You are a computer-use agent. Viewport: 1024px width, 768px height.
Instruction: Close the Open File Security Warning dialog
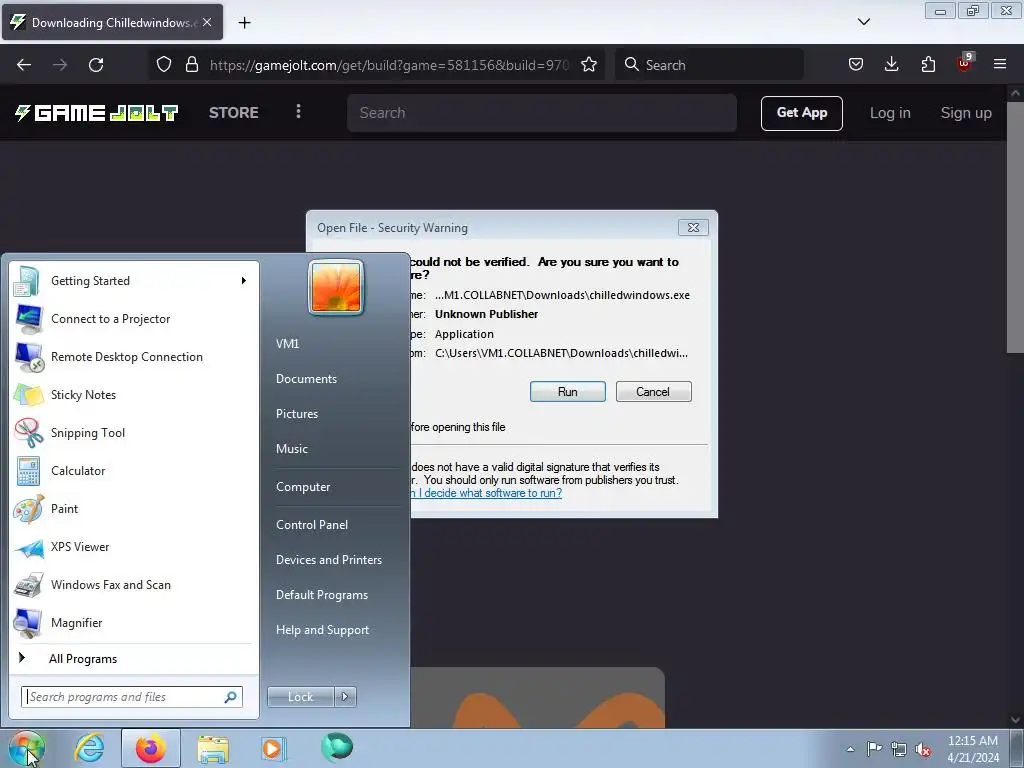pos(694,227)
